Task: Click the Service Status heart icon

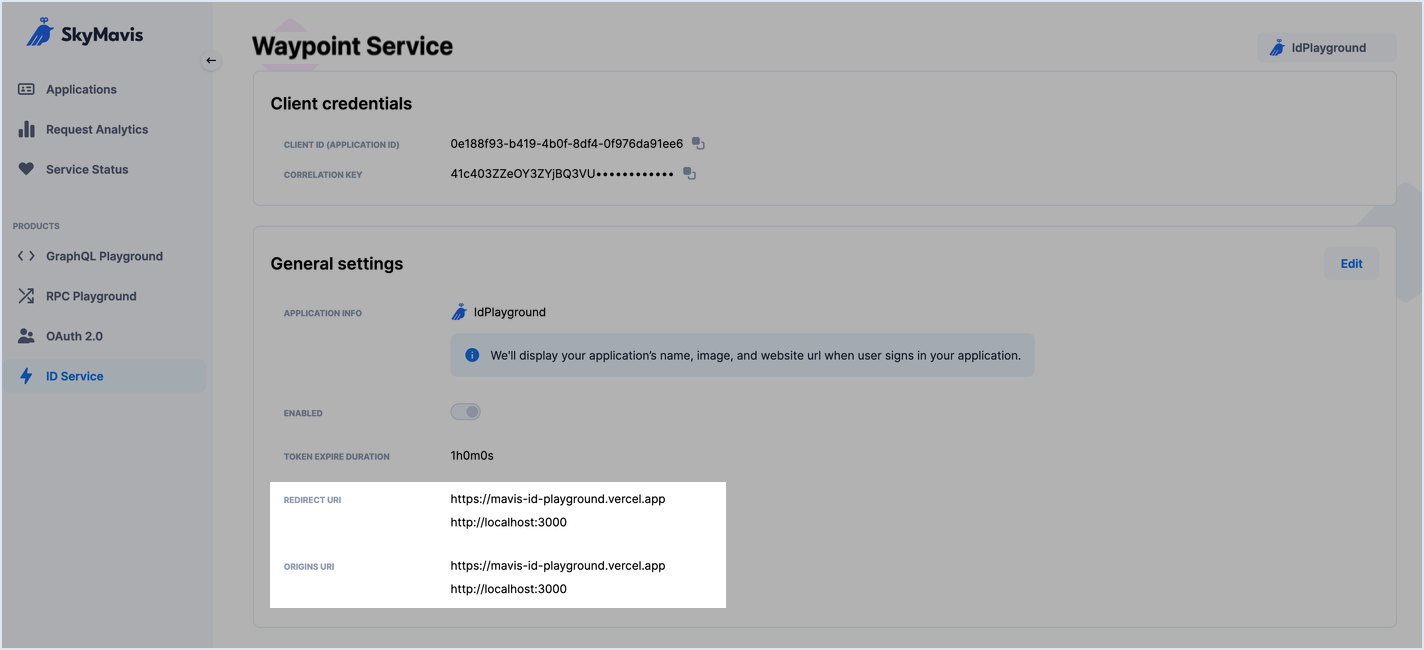Action: click(x=27, y=169)
